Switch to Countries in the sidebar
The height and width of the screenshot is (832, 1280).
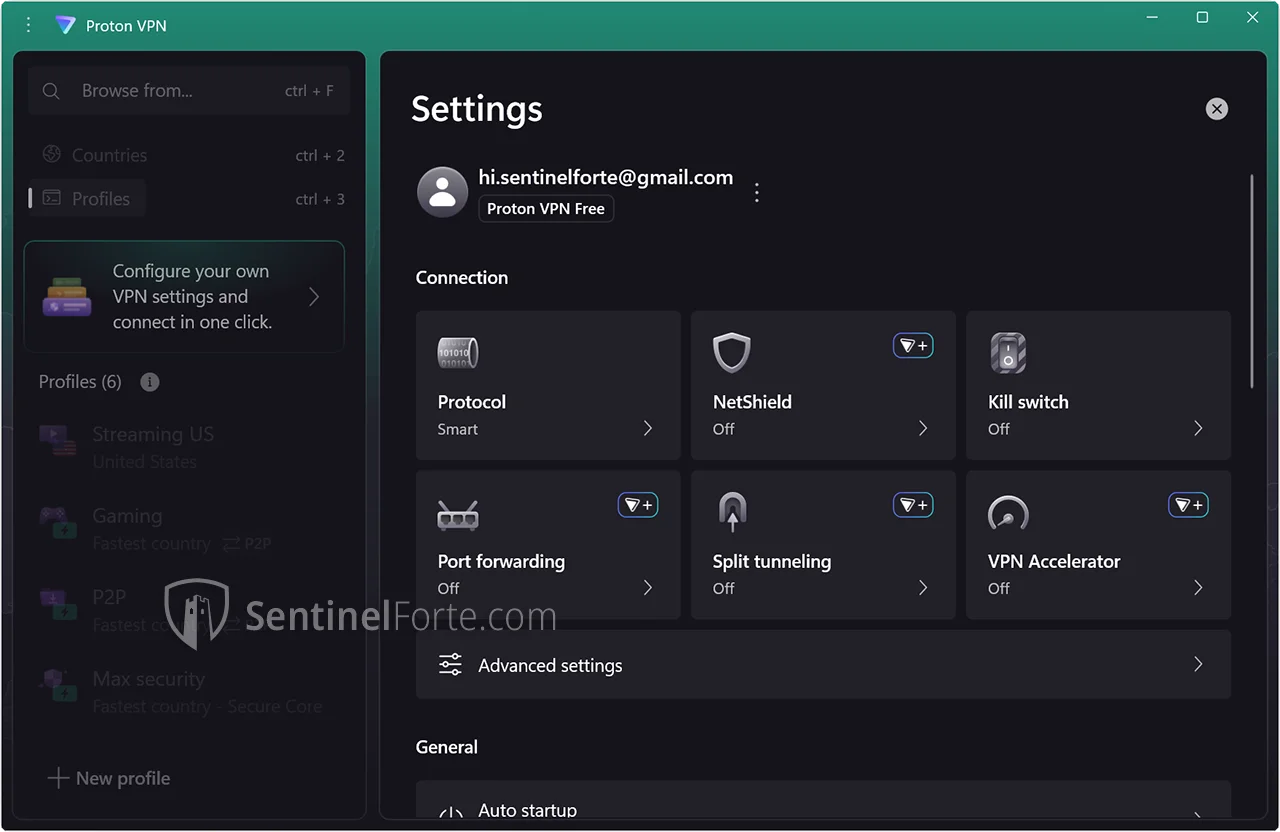tap(109, 155)
